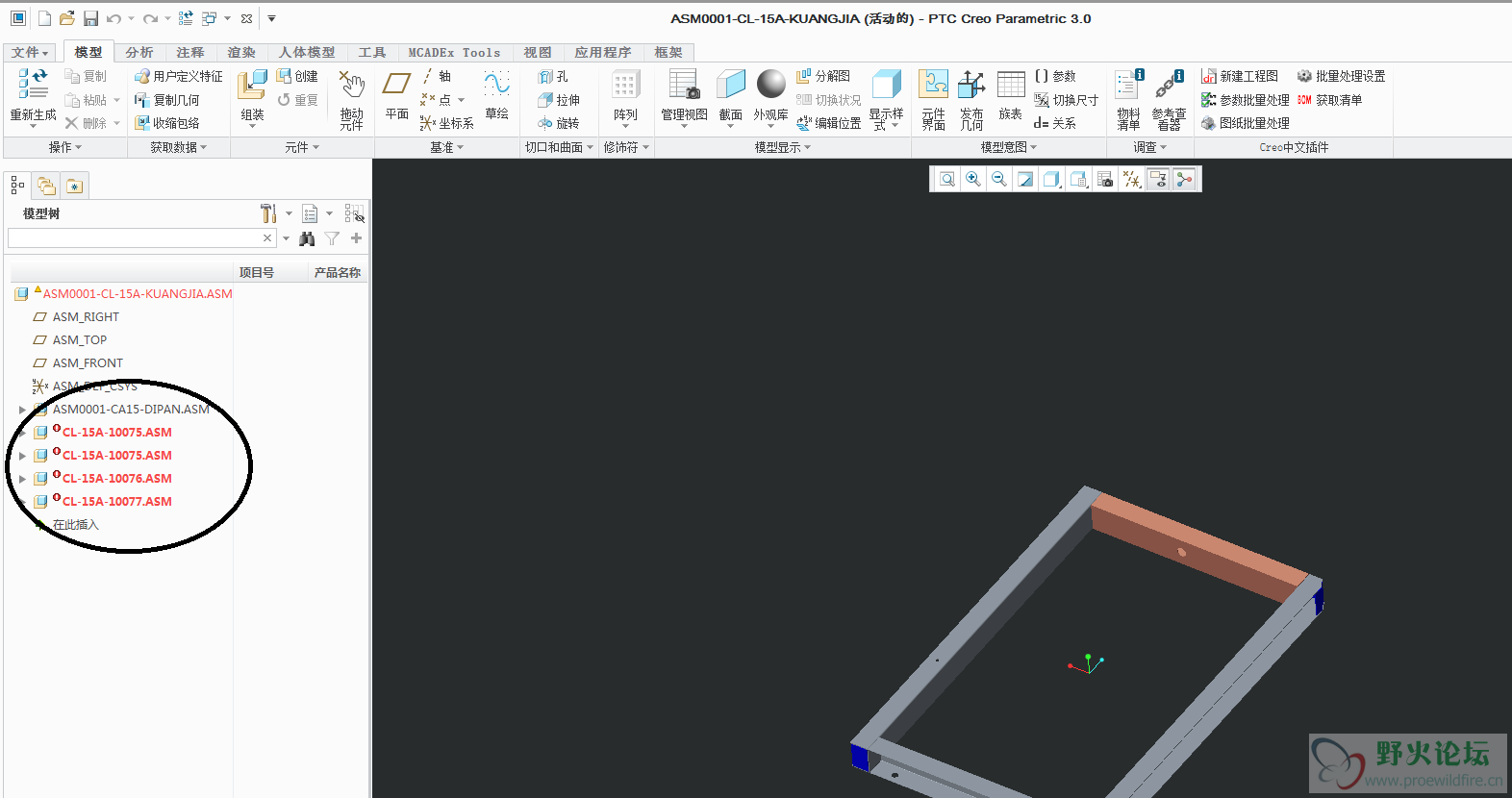The width and height of the screenshot is (1512, 798).
Task: Toggle annotation display eye icon
Action: (x=1158, y=179)
